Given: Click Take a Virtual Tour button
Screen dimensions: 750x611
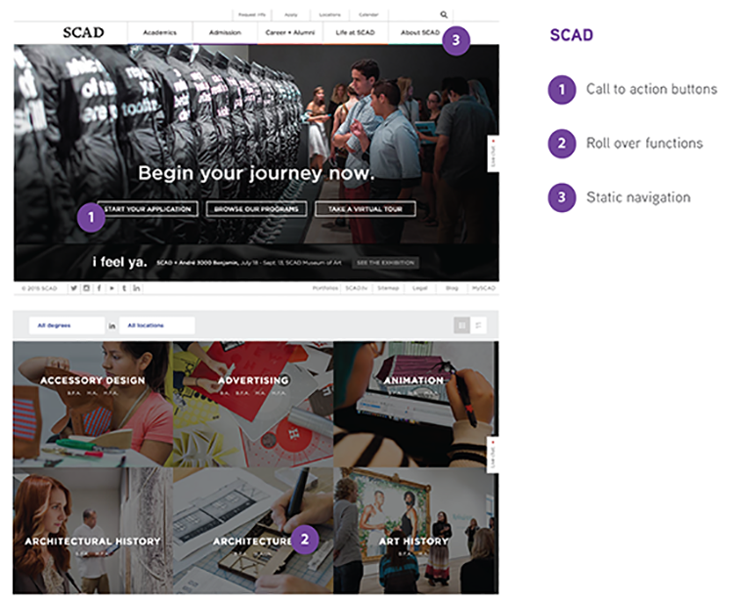Looking at the screenshot, I should (365, 209).
